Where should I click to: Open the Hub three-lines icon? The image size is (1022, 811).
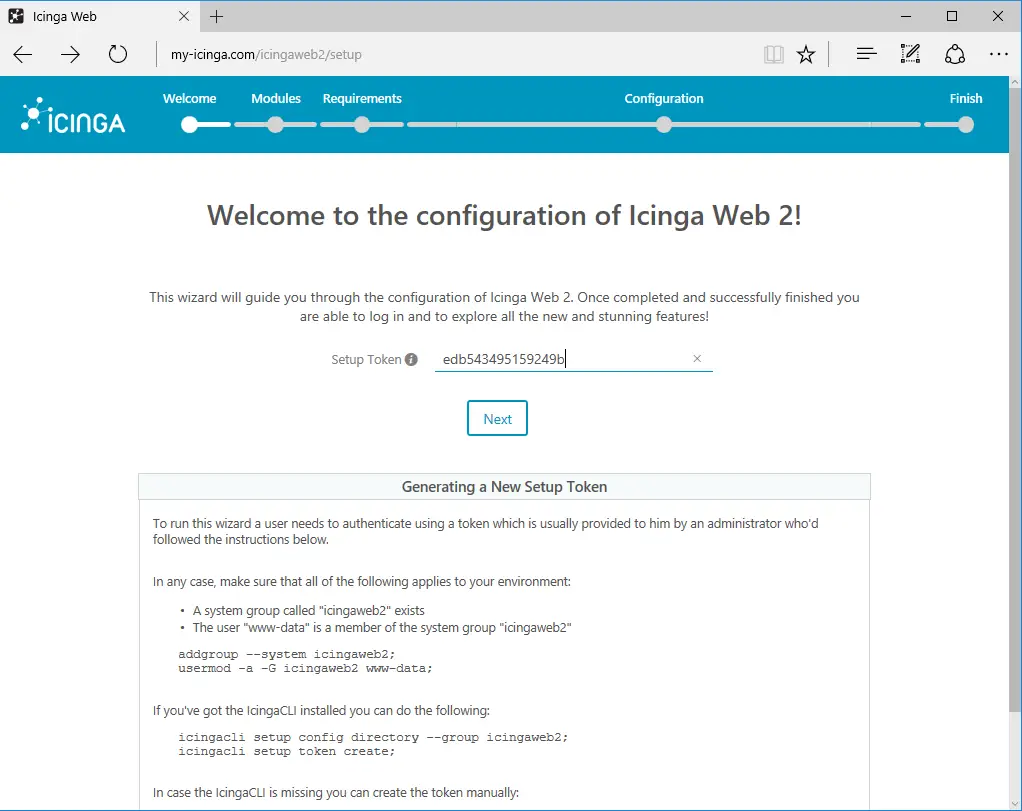pyautogui.click(x=866, y=54)
